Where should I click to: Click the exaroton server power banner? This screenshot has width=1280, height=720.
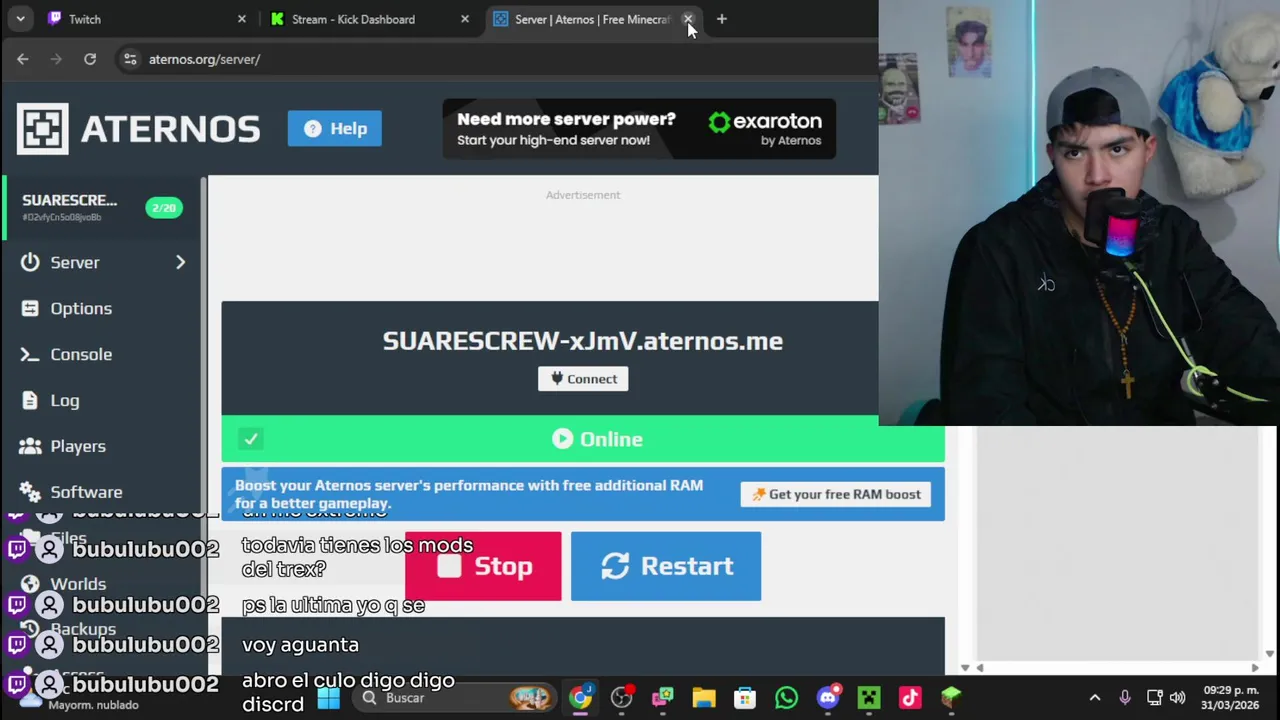pos(639,128)
